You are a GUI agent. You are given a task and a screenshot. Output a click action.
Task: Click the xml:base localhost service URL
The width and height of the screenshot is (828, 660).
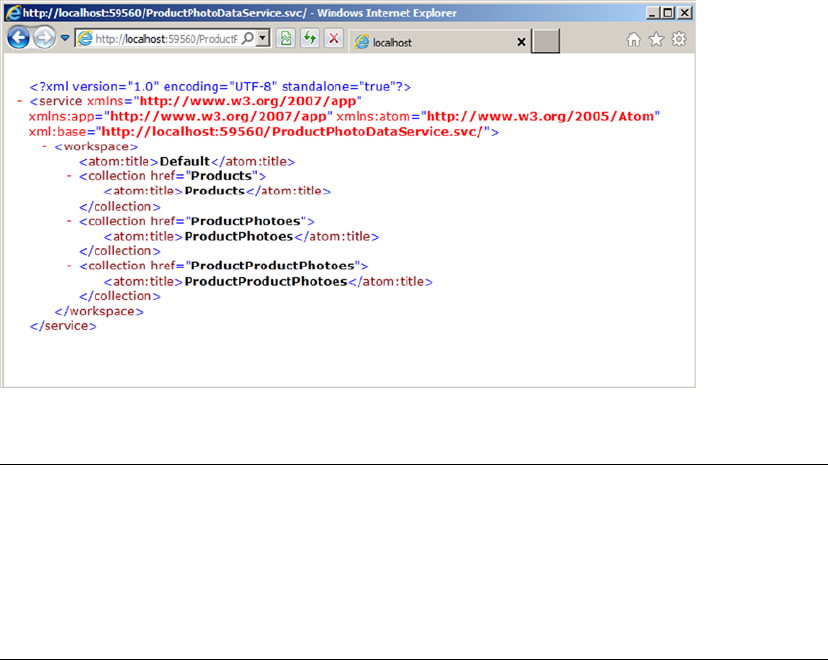tap(292, 131)
